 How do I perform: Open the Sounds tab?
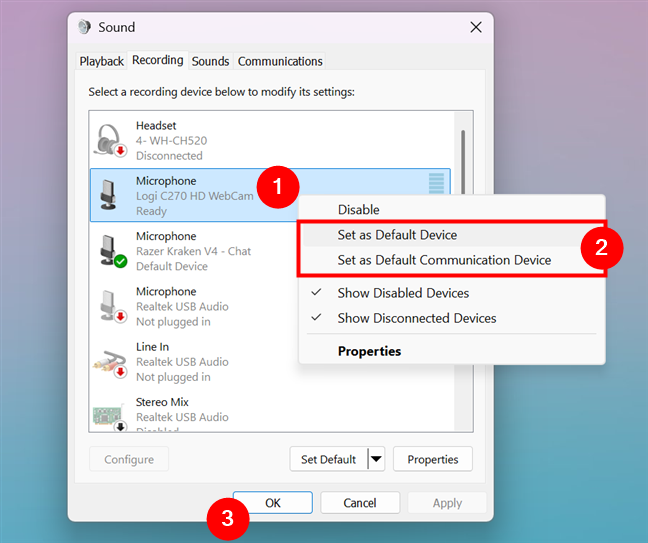pyautogui.click(x=210, y=61)
